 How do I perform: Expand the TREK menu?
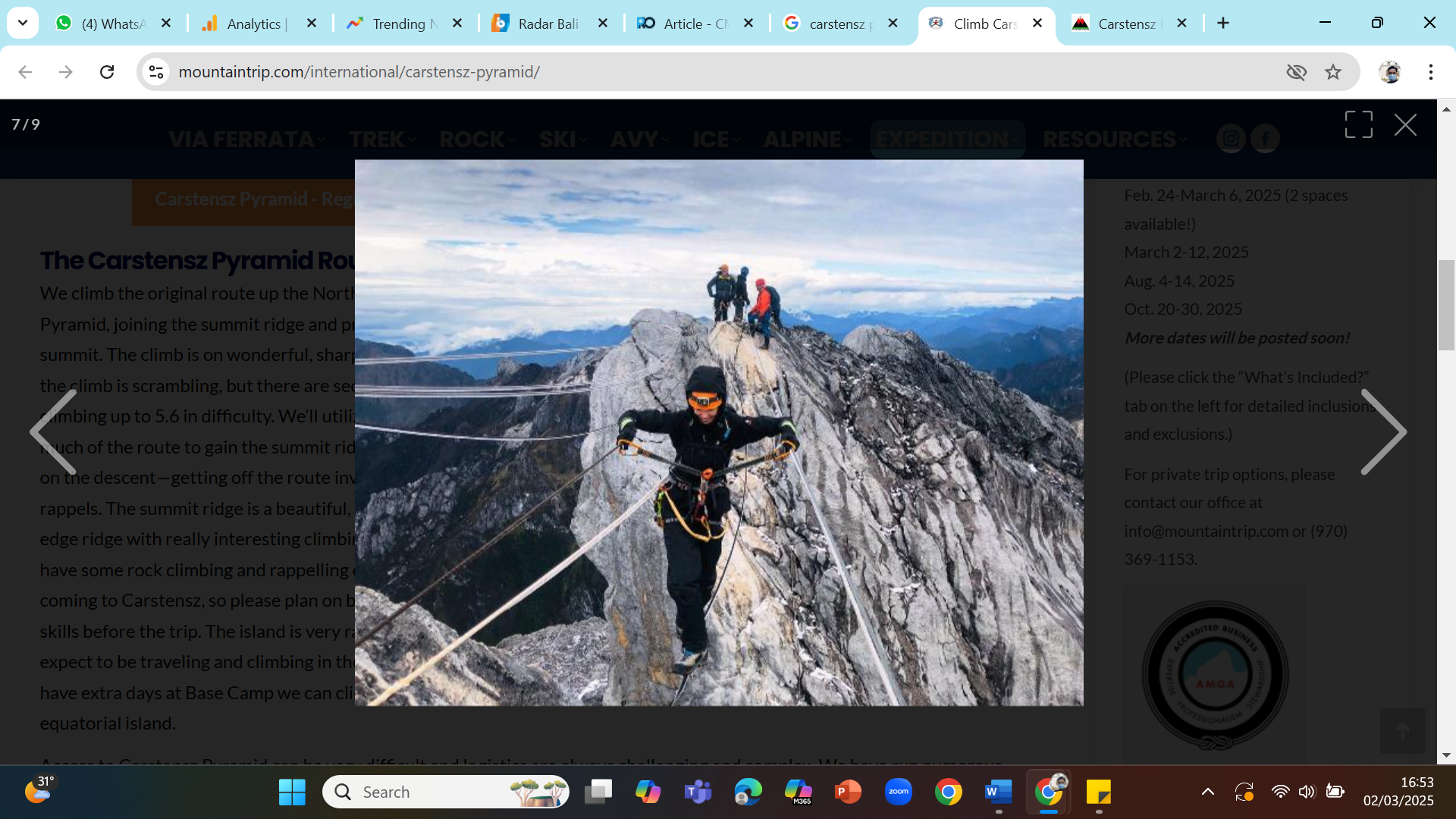[x=382, y=140]
